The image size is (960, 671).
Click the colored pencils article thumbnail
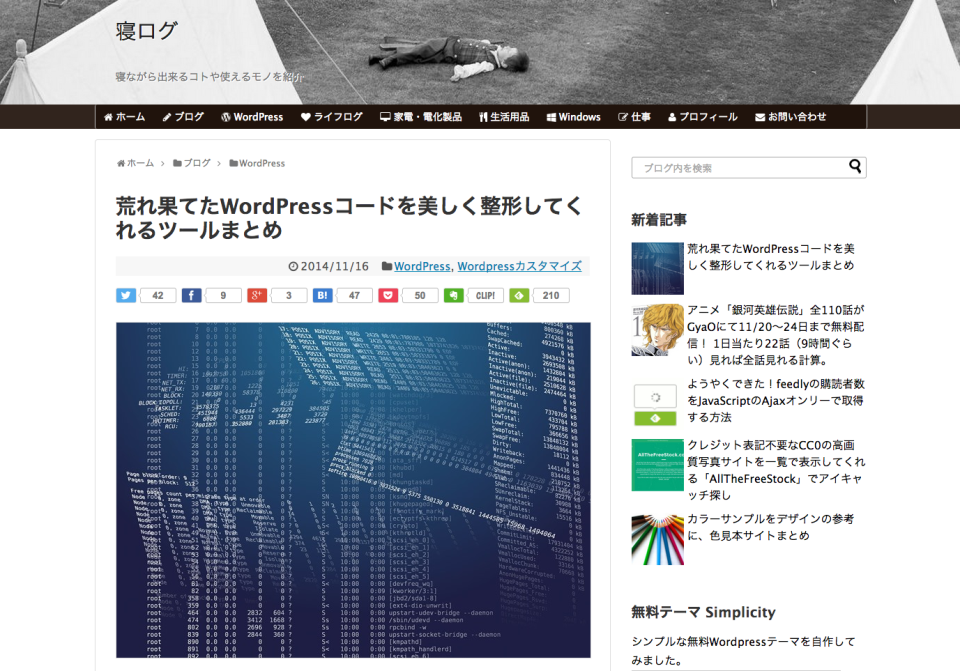(x=657, y=539)
